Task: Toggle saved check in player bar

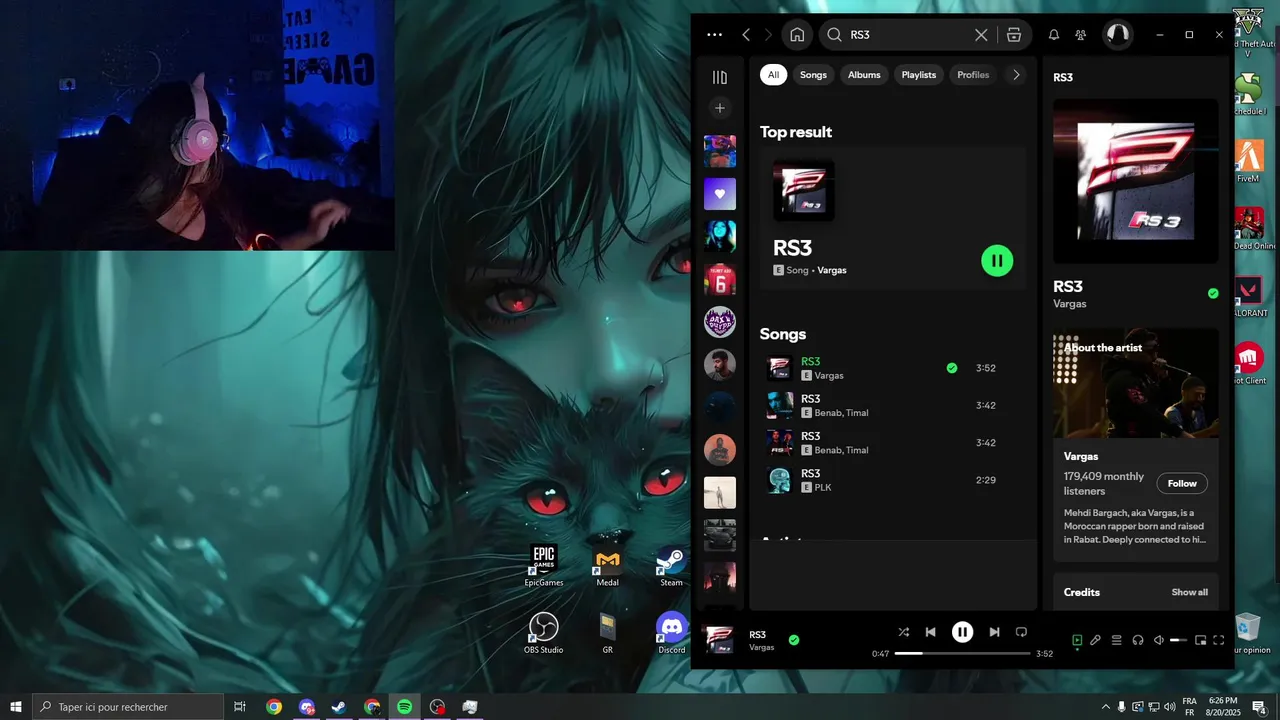Action: tap(794, 640)
